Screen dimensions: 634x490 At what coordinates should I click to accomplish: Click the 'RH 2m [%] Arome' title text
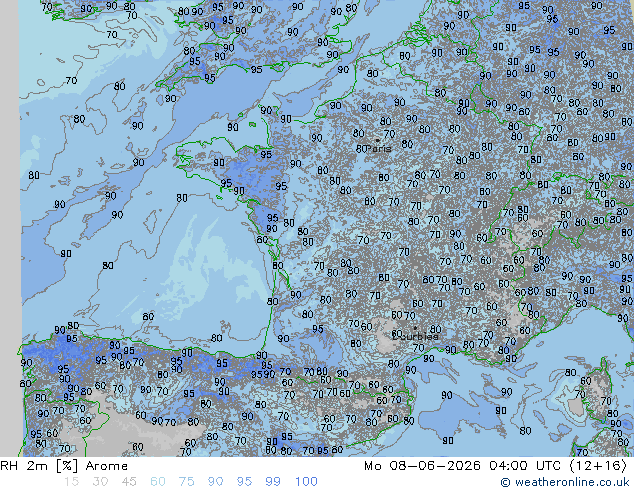click(64, 466)
